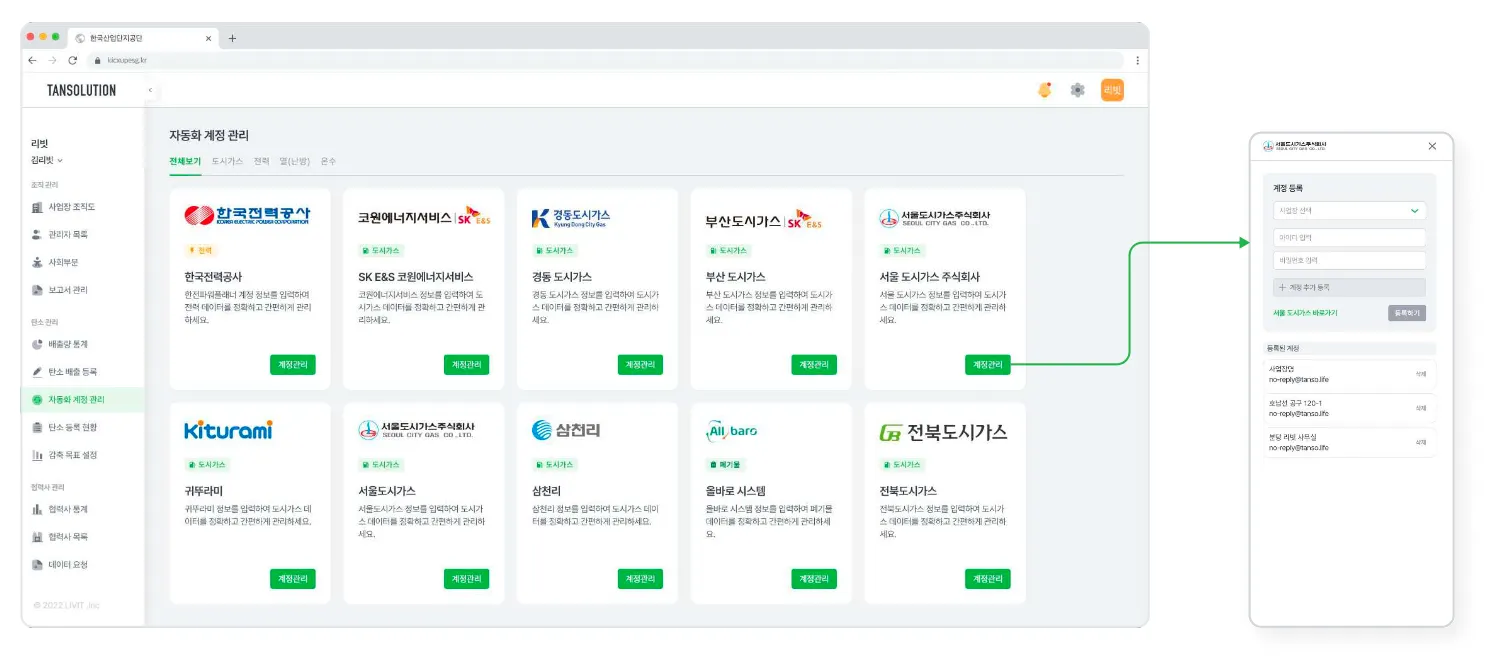
Task: Click the browser address bar
Action: (605, 60)
